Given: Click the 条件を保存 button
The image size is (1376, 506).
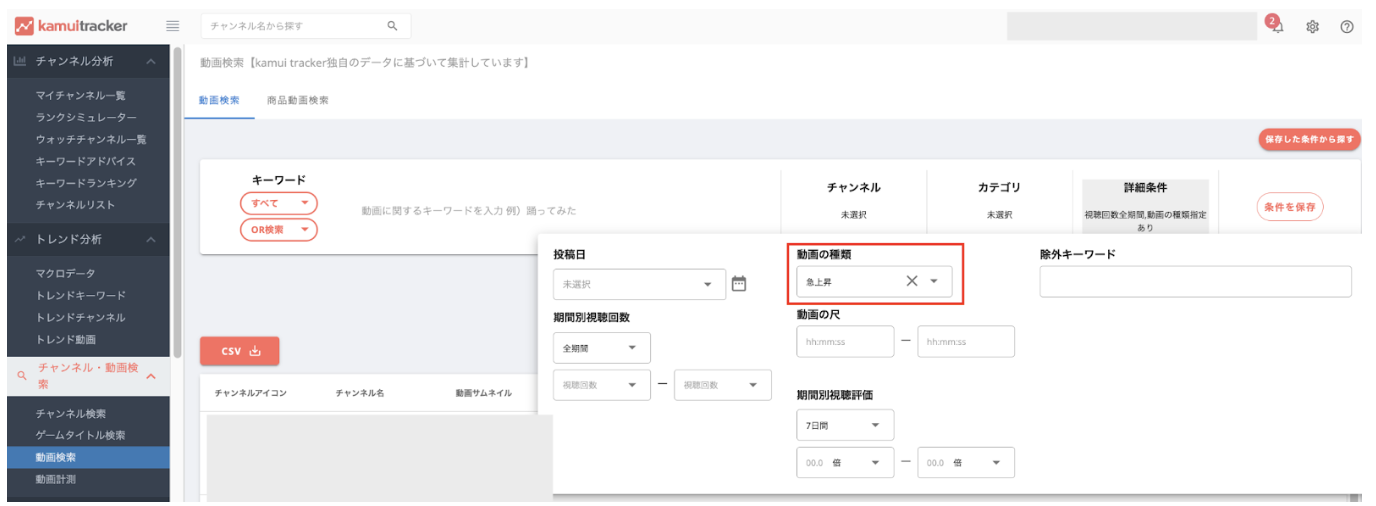Looking at the screenshot, I should pos(1290,207).
